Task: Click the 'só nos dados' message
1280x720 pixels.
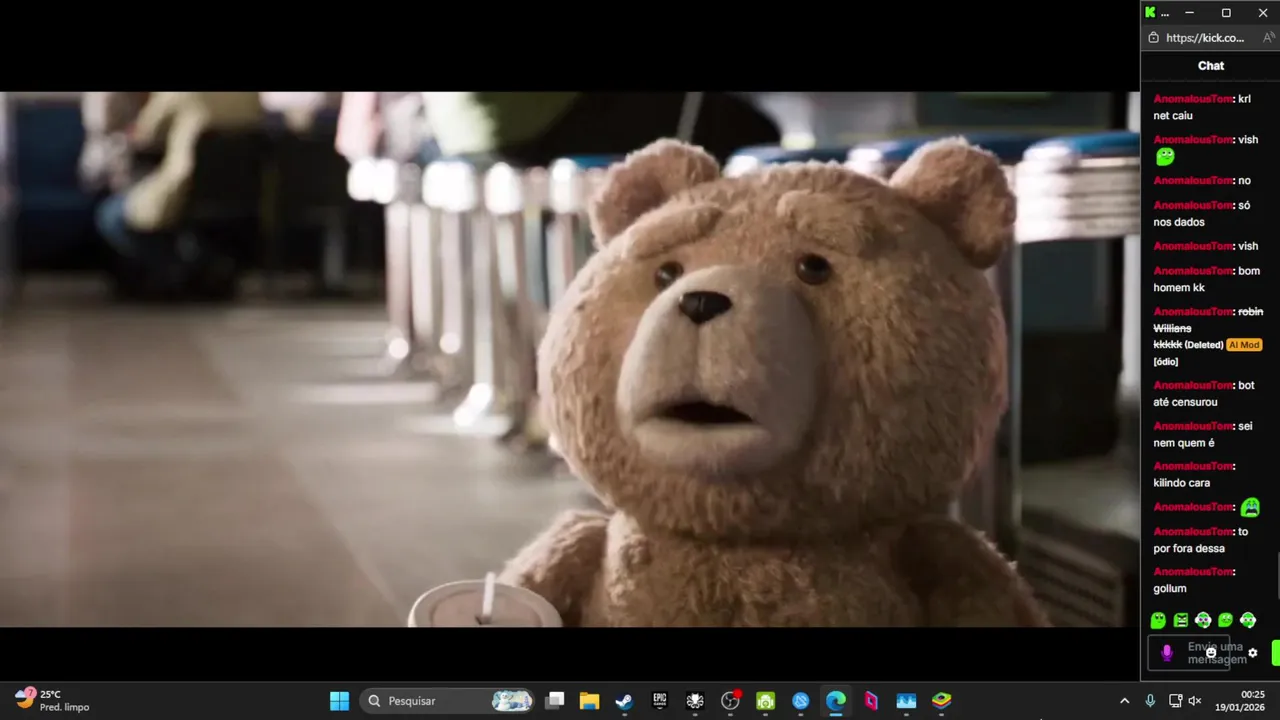Action: (x=1201, y=213)
